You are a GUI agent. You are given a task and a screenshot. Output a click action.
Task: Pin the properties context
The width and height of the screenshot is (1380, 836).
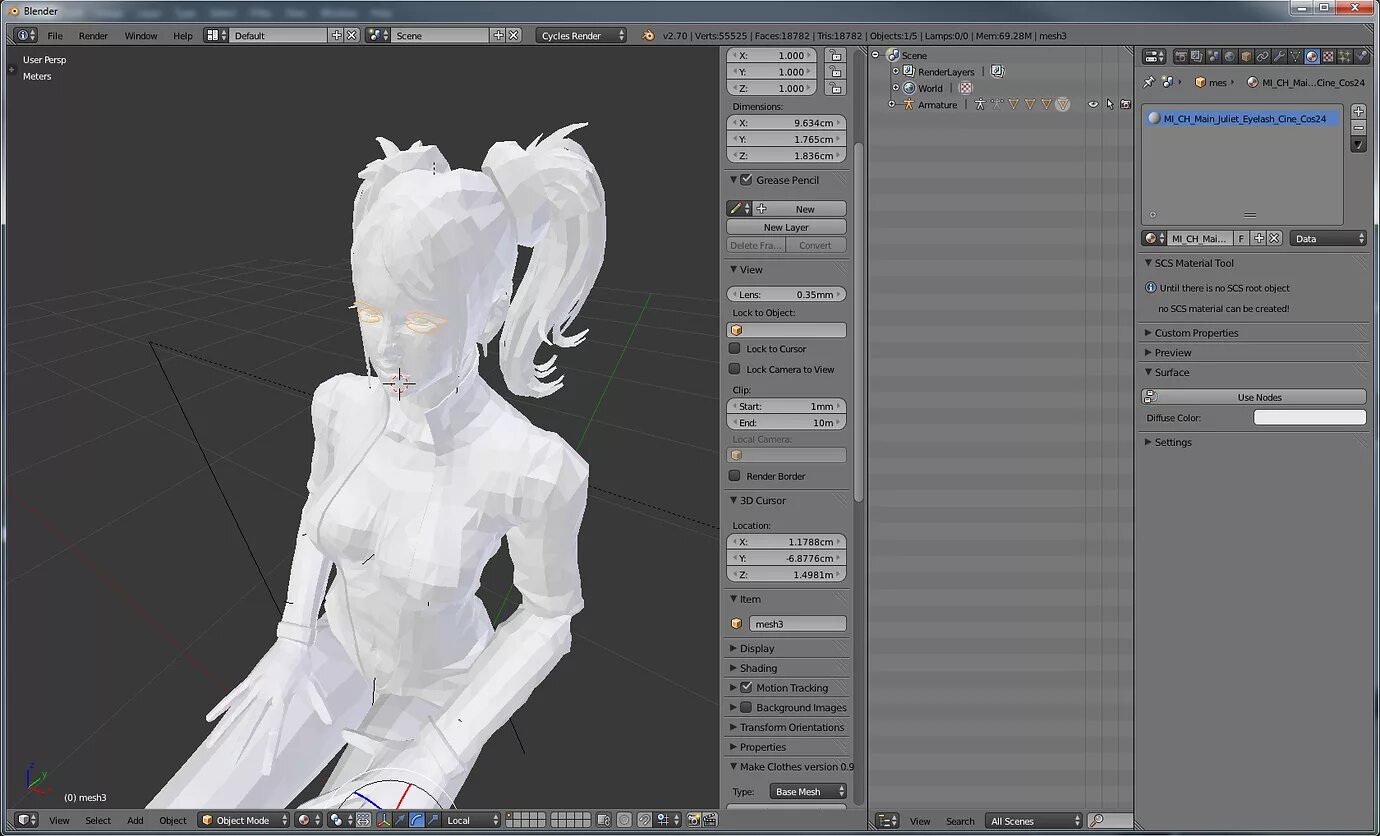click(1149, 83)
